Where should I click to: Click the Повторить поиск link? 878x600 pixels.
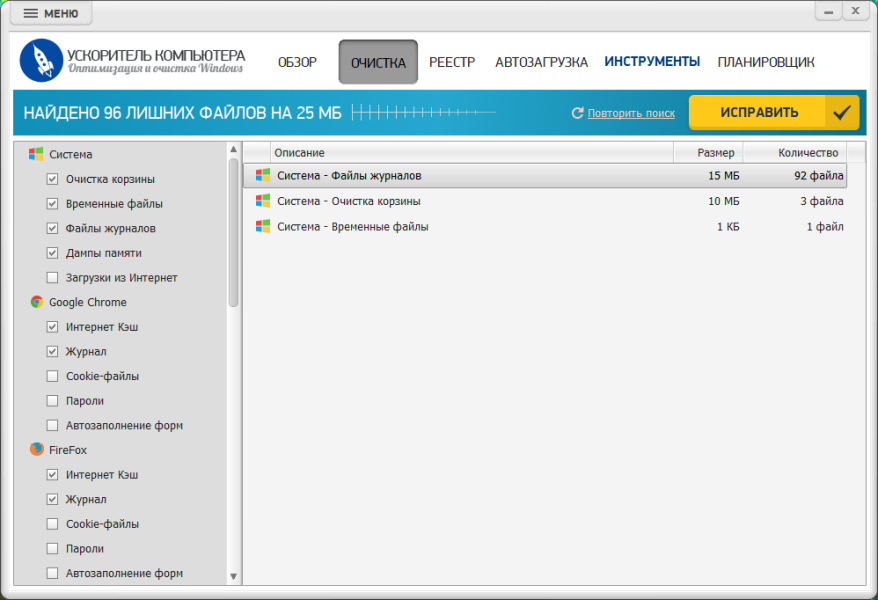click(x=631, y=113)
